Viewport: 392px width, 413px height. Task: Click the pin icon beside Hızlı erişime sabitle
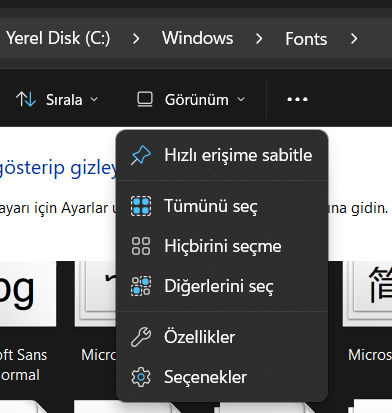pos(141,155)
